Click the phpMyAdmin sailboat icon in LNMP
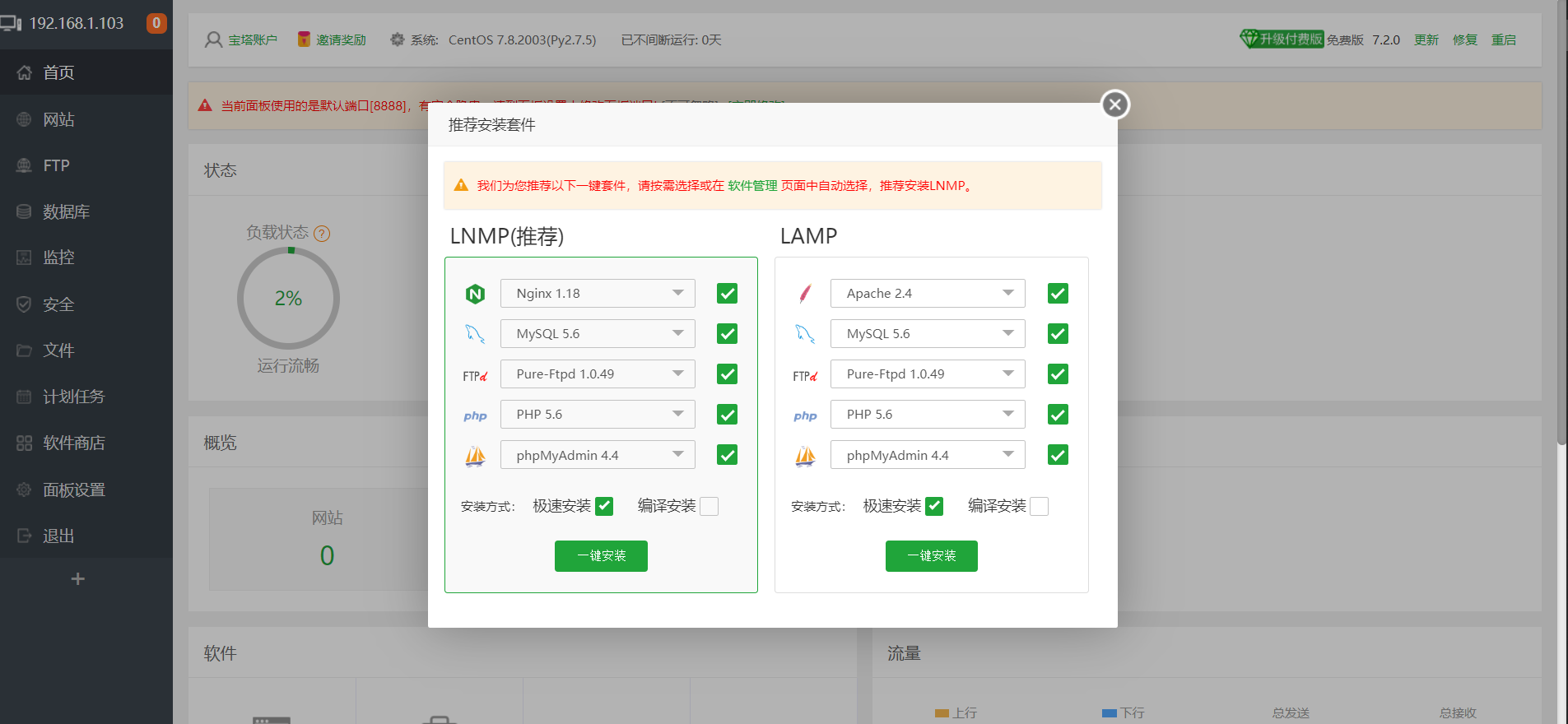 tap(475, 456)
